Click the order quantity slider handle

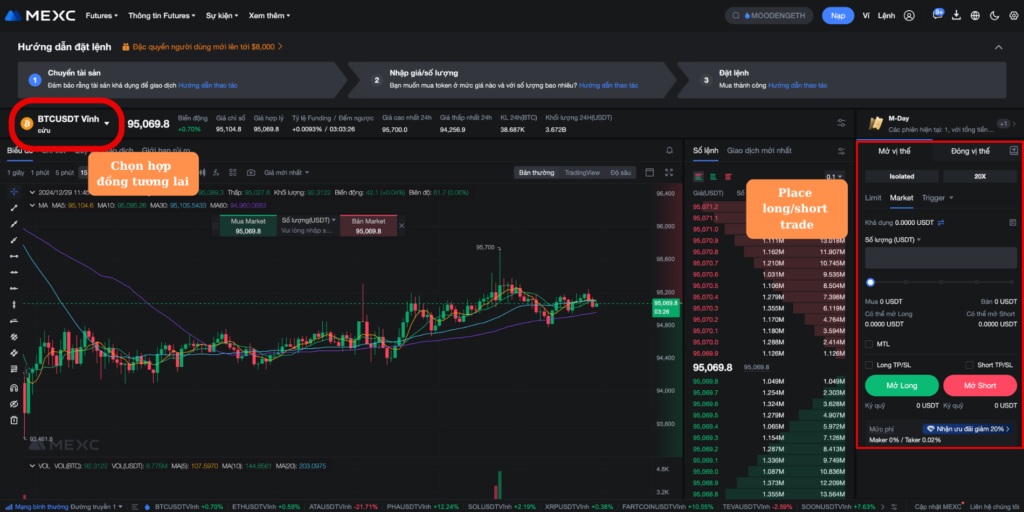point(870,283)
